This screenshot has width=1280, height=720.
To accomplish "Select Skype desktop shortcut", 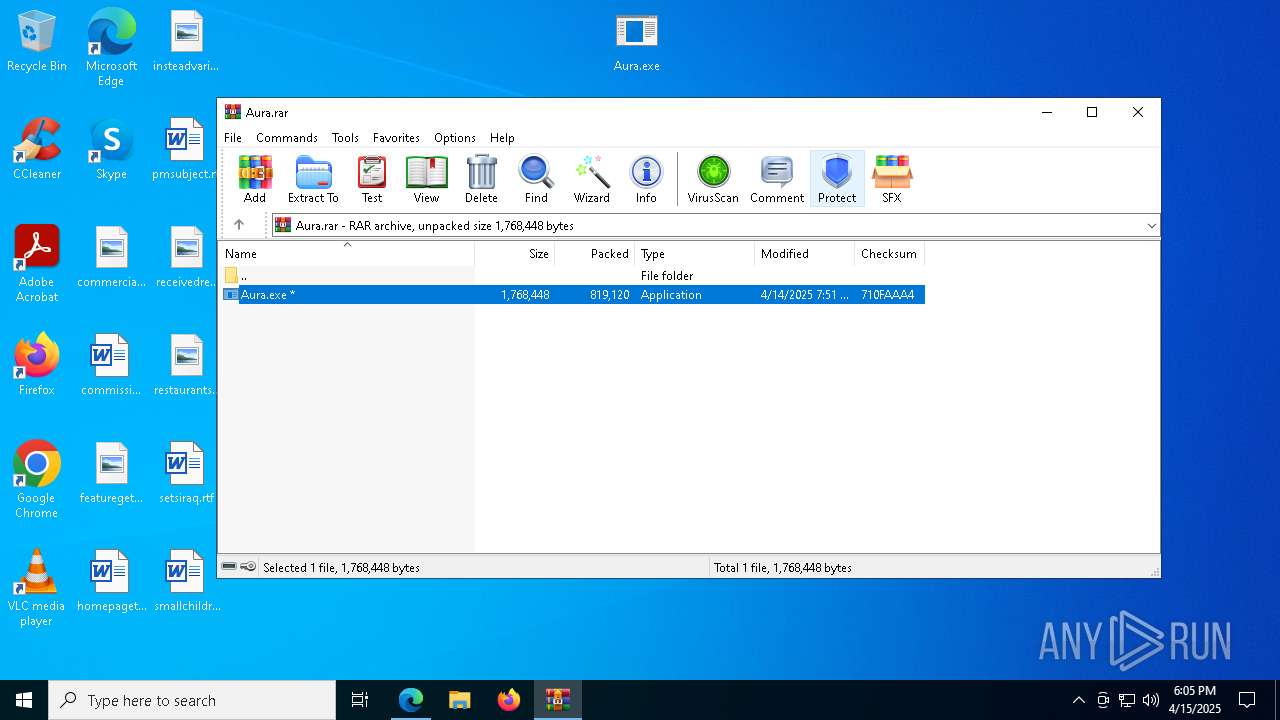I will click(x=111, y=150).
